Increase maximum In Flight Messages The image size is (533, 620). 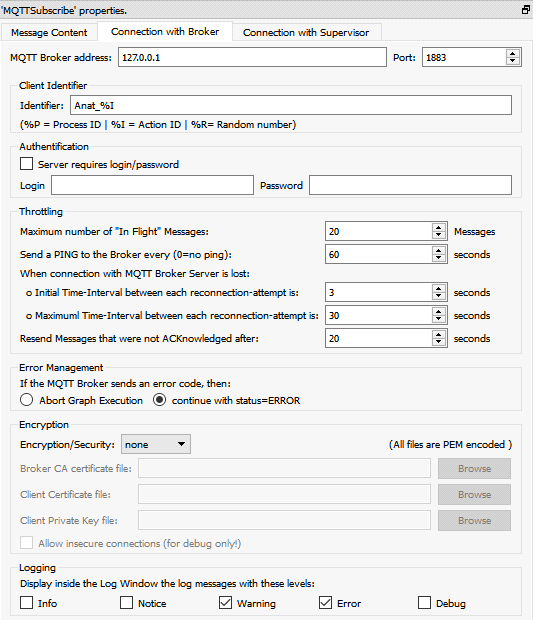coord(439,228)
